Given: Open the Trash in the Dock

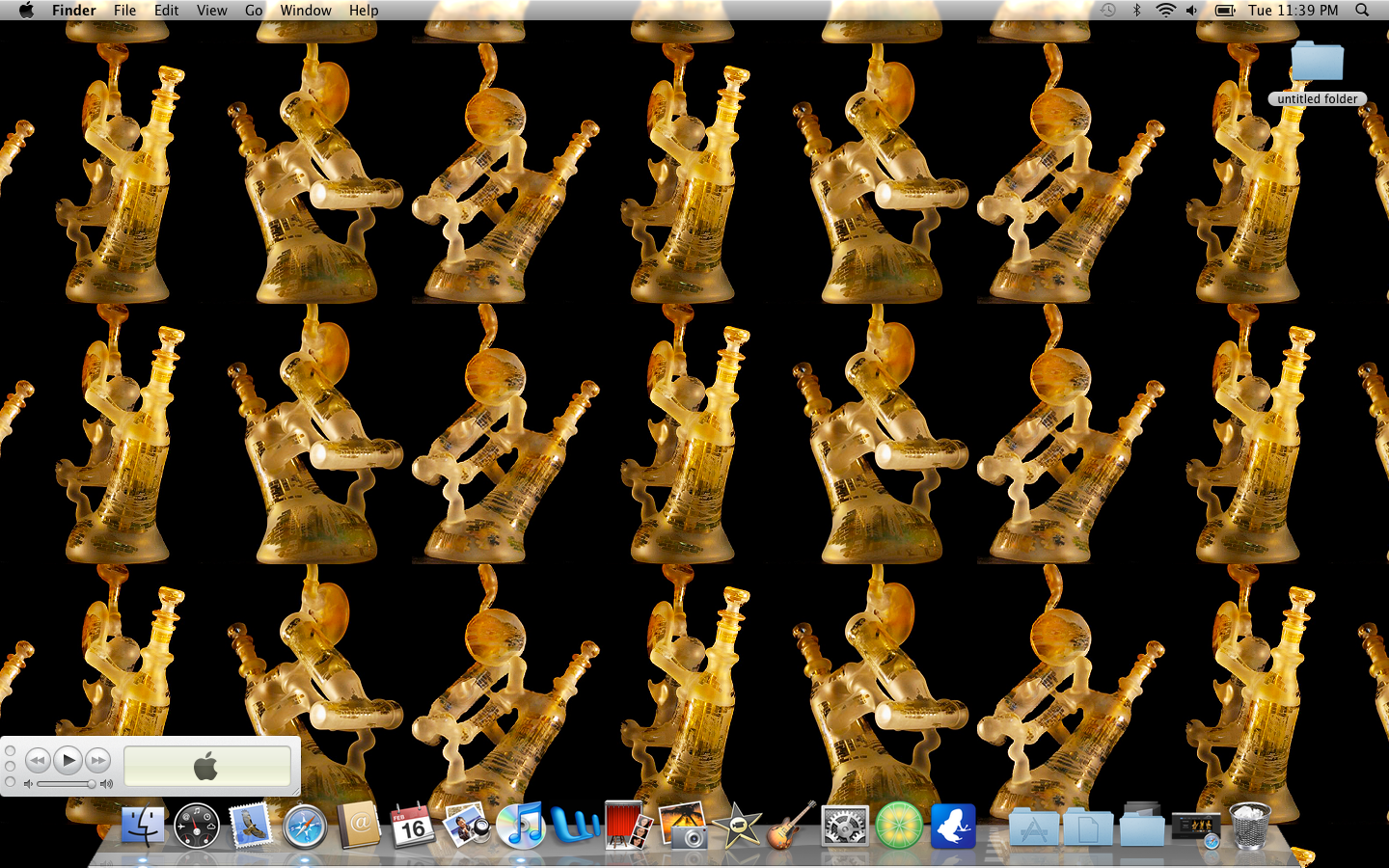Looking at the screenshot, I should point(1250,827).
